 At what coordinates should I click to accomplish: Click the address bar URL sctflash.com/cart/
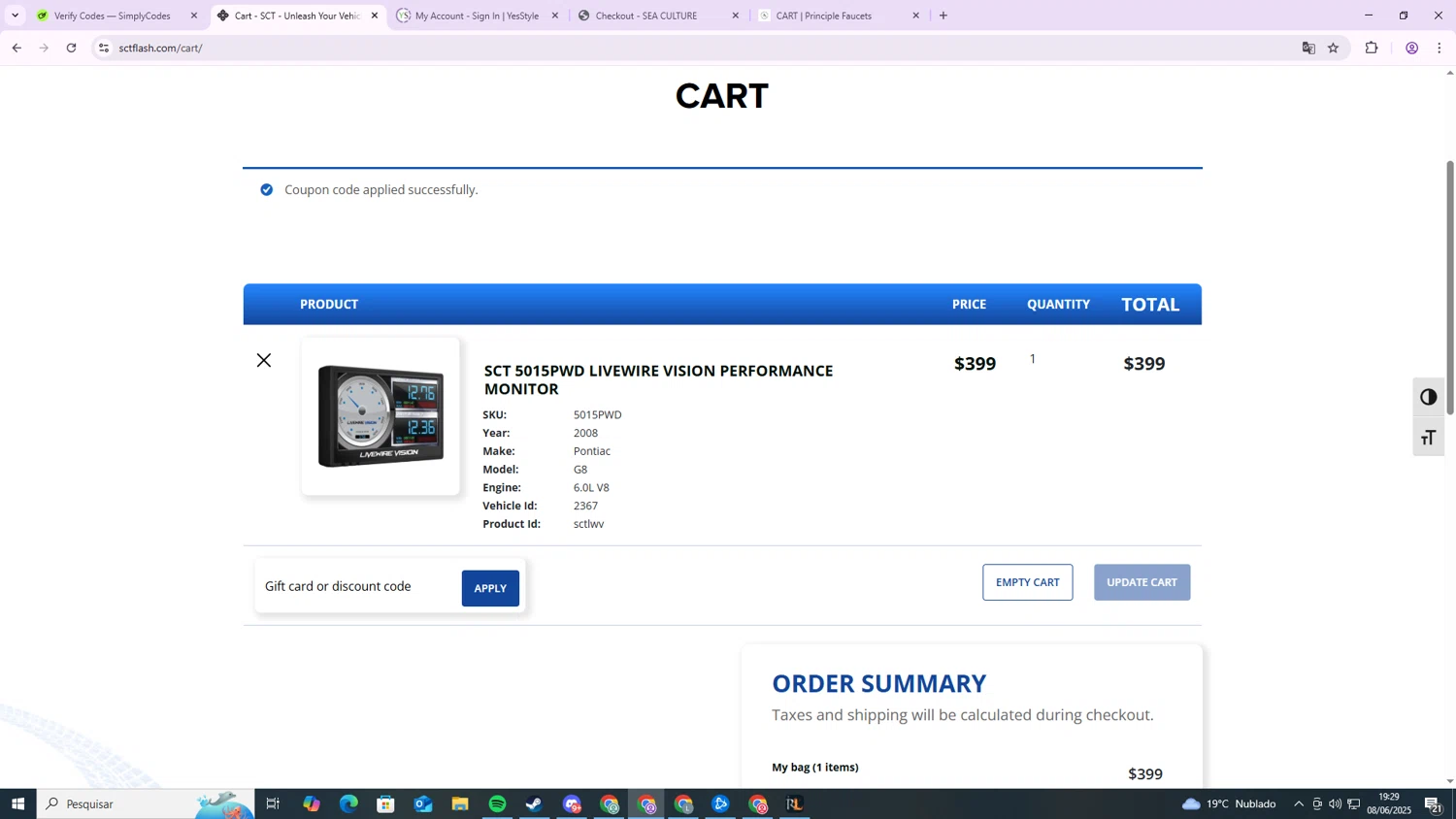click(x=161, y=49)
